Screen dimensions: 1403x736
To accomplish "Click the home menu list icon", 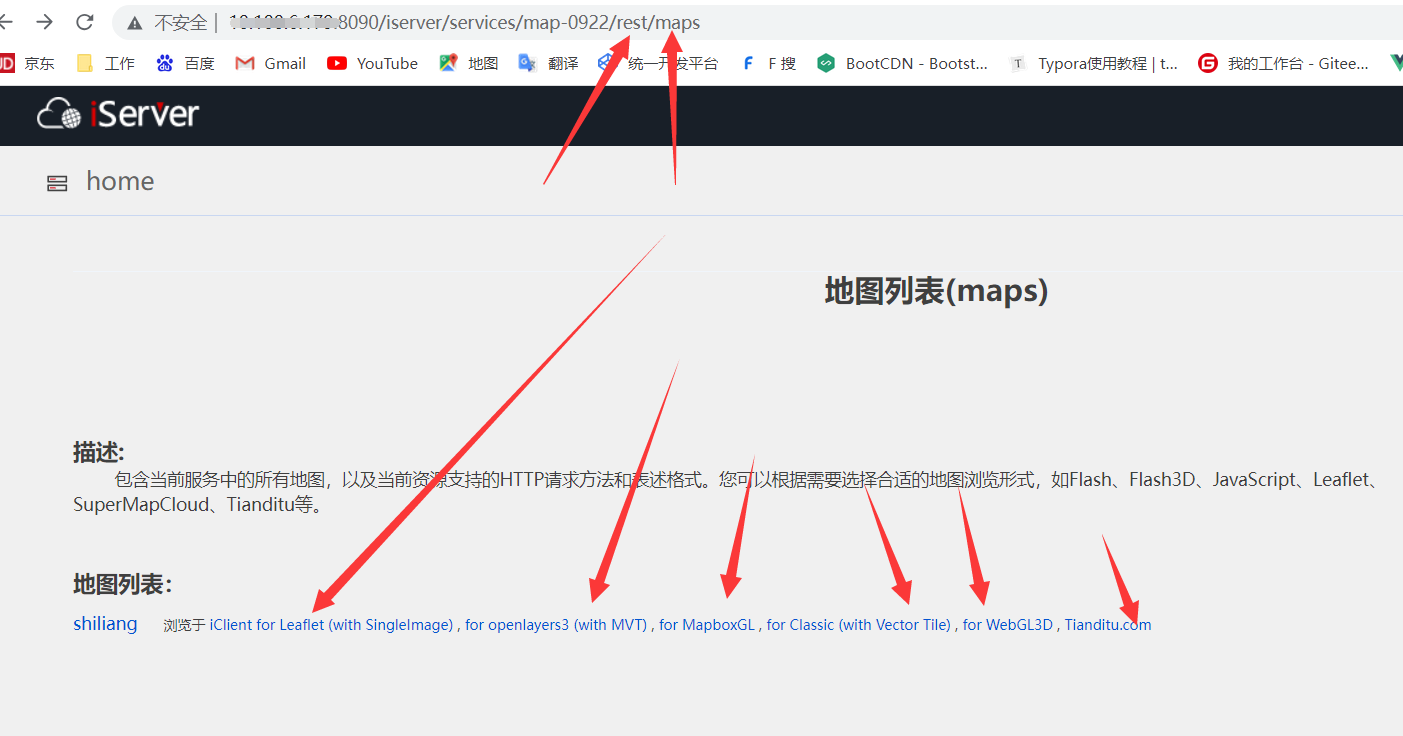I will click(x=57, y=183).
